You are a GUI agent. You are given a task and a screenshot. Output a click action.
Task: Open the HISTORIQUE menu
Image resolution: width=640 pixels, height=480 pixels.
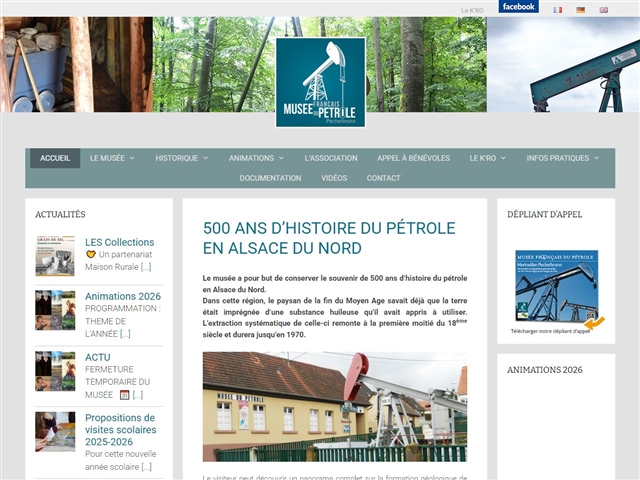pos(177,158)
